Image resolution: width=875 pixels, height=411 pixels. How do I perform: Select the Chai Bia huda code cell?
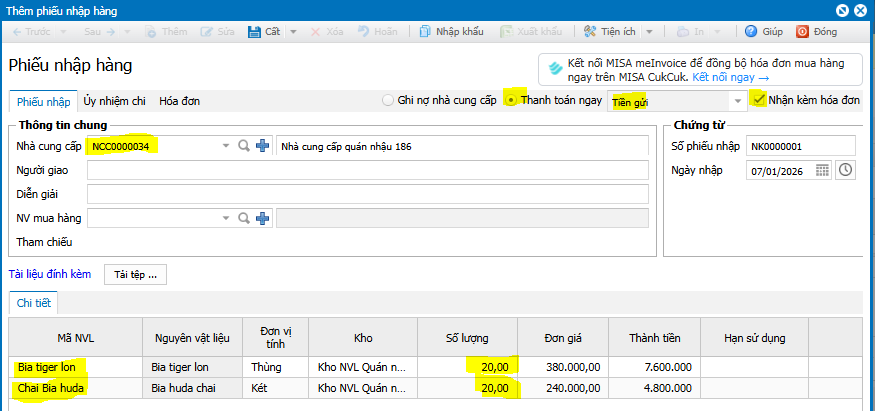75,388
